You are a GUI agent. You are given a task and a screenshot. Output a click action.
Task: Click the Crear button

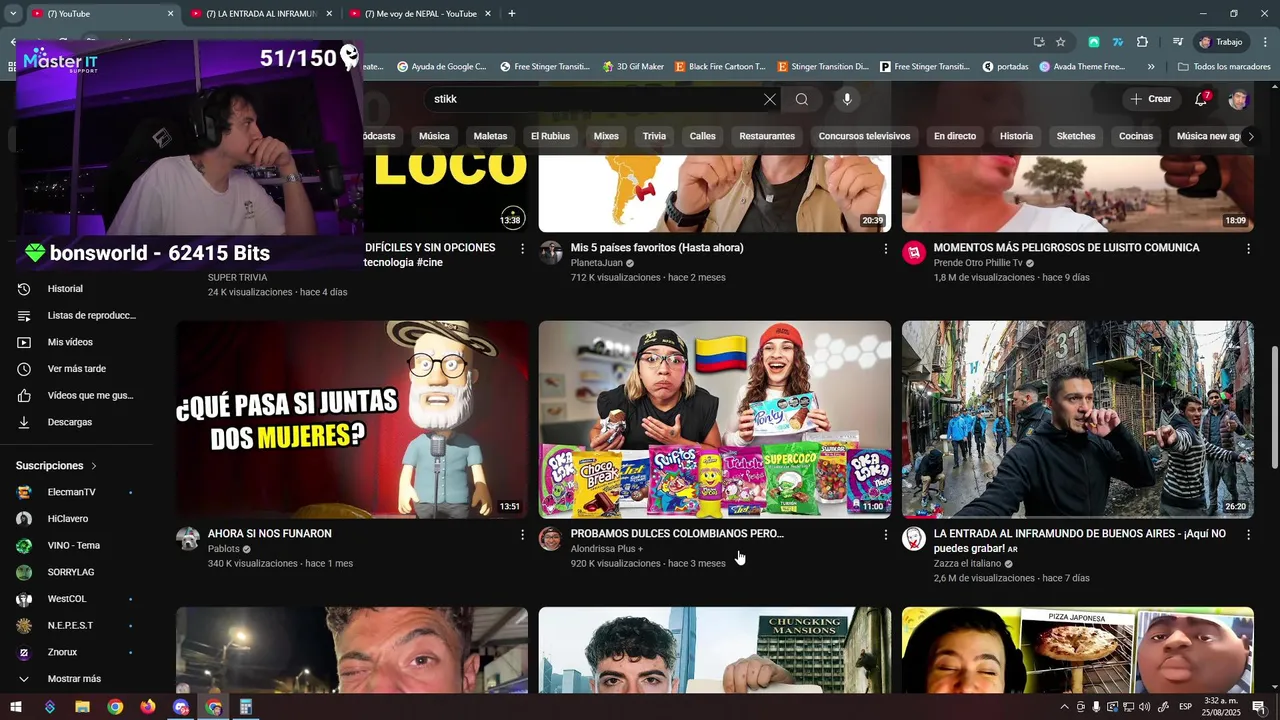tap(1150, 99)
